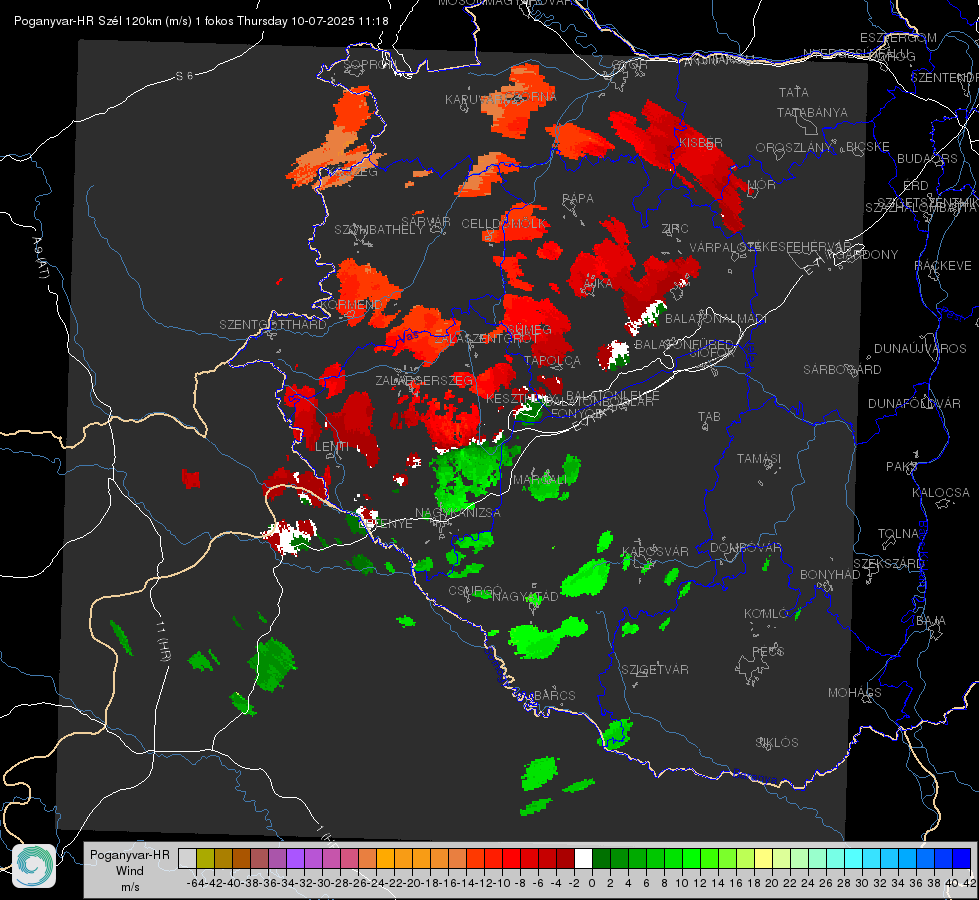Viewport: 979px width, 900px height.
Task: Pick the yellow swatch between 18 and 20
Action: click(x=764, y=858)
